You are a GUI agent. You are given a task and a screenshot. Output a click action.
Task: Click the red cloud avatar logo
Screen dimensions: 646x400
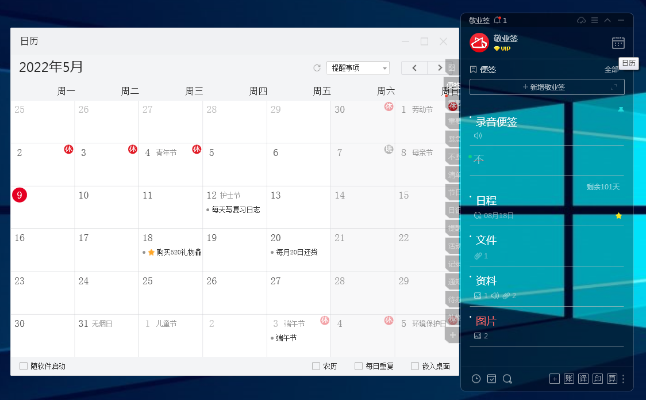[x=479, y=42]
